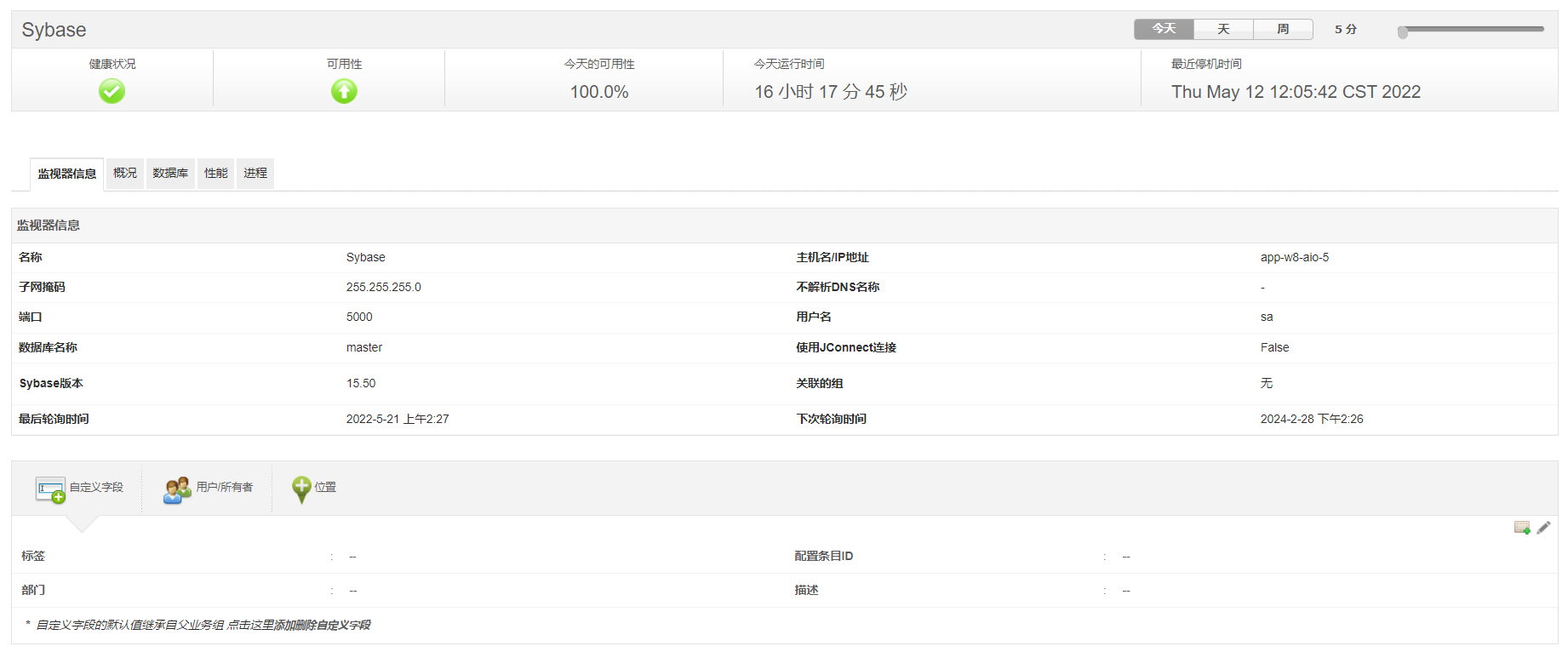This screenshot has height=652, width=1568.
Task: Click the 主机名/IP地址 label
Action: (x=833, y=257)
